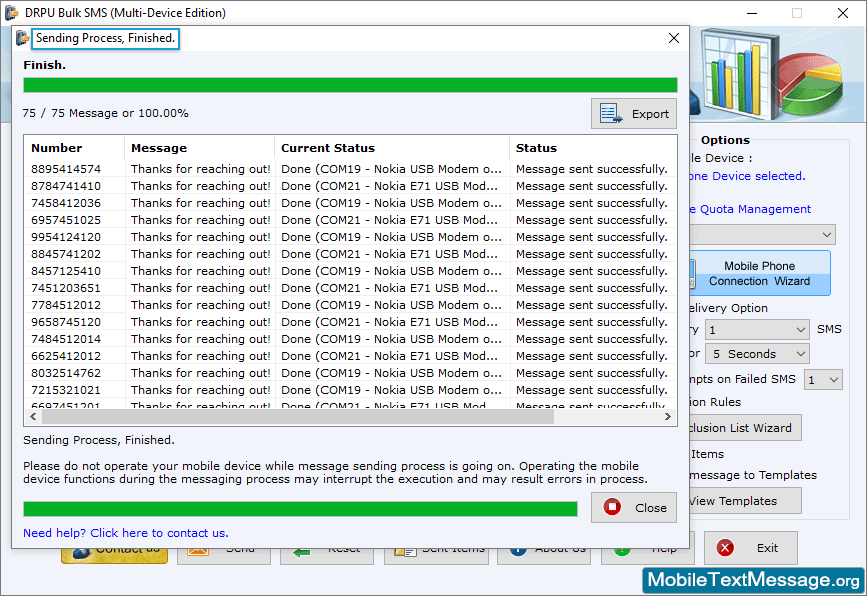The width and height of the screenshot is (867, 596).
Task: Click the Export document icon
Action: (x=611, y=114)
